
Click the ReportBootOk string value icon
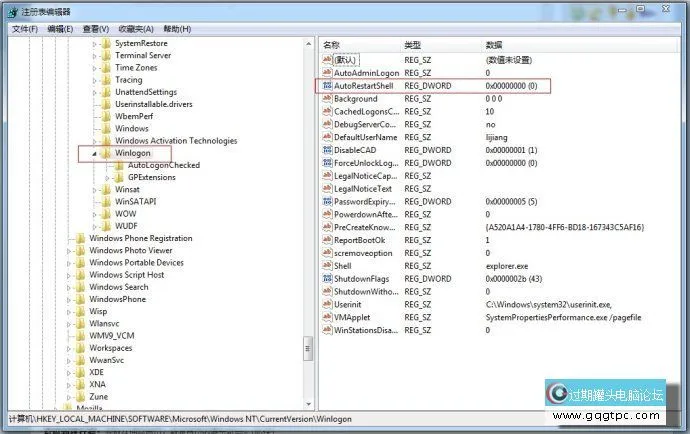(327, 240)
